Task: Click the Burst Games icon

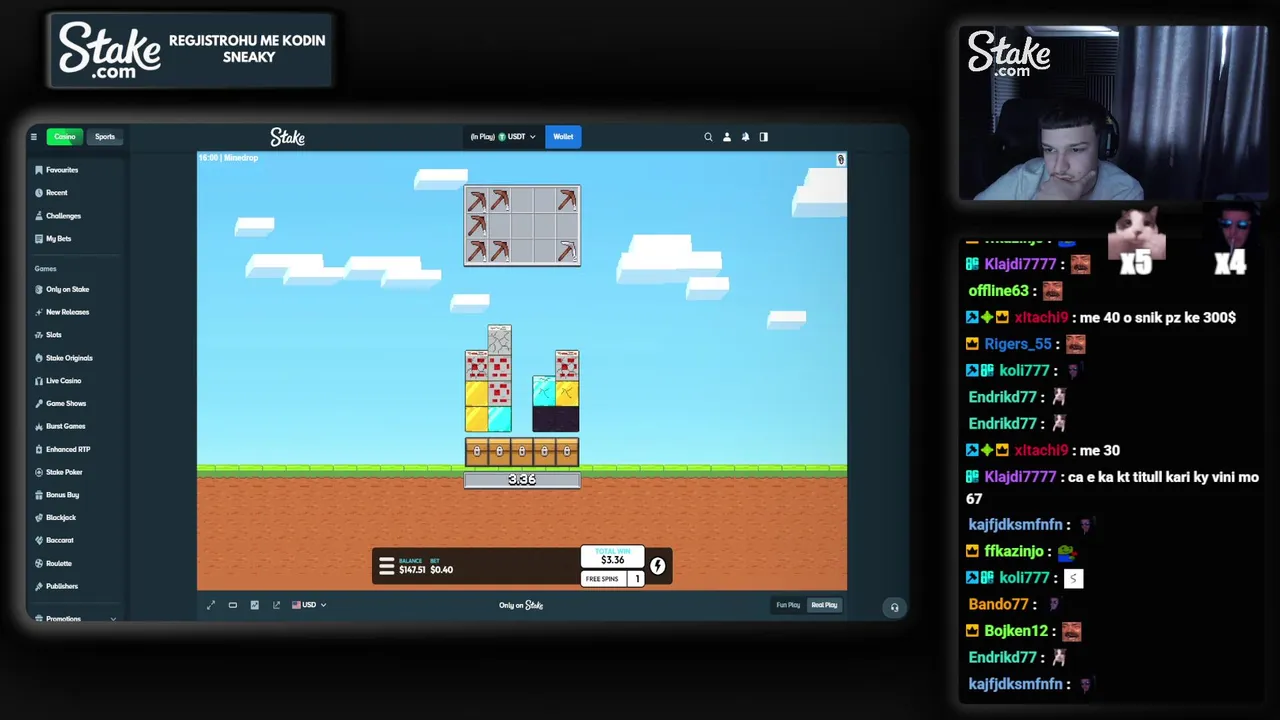Action: point(38,427)
